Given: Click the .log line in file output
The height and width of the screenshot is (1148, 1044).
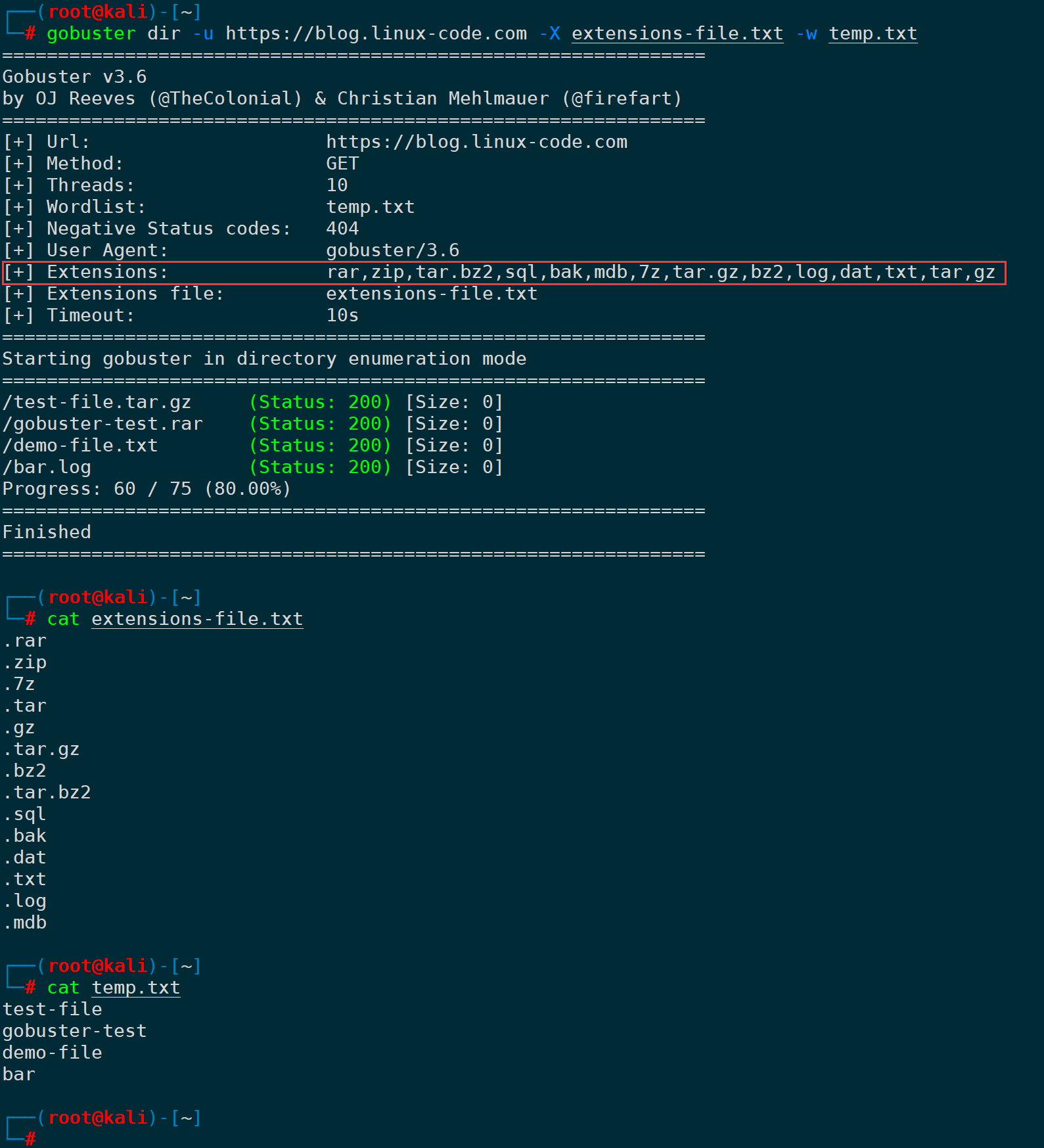Looking at the screenshot, I should [x=24, y=901].
